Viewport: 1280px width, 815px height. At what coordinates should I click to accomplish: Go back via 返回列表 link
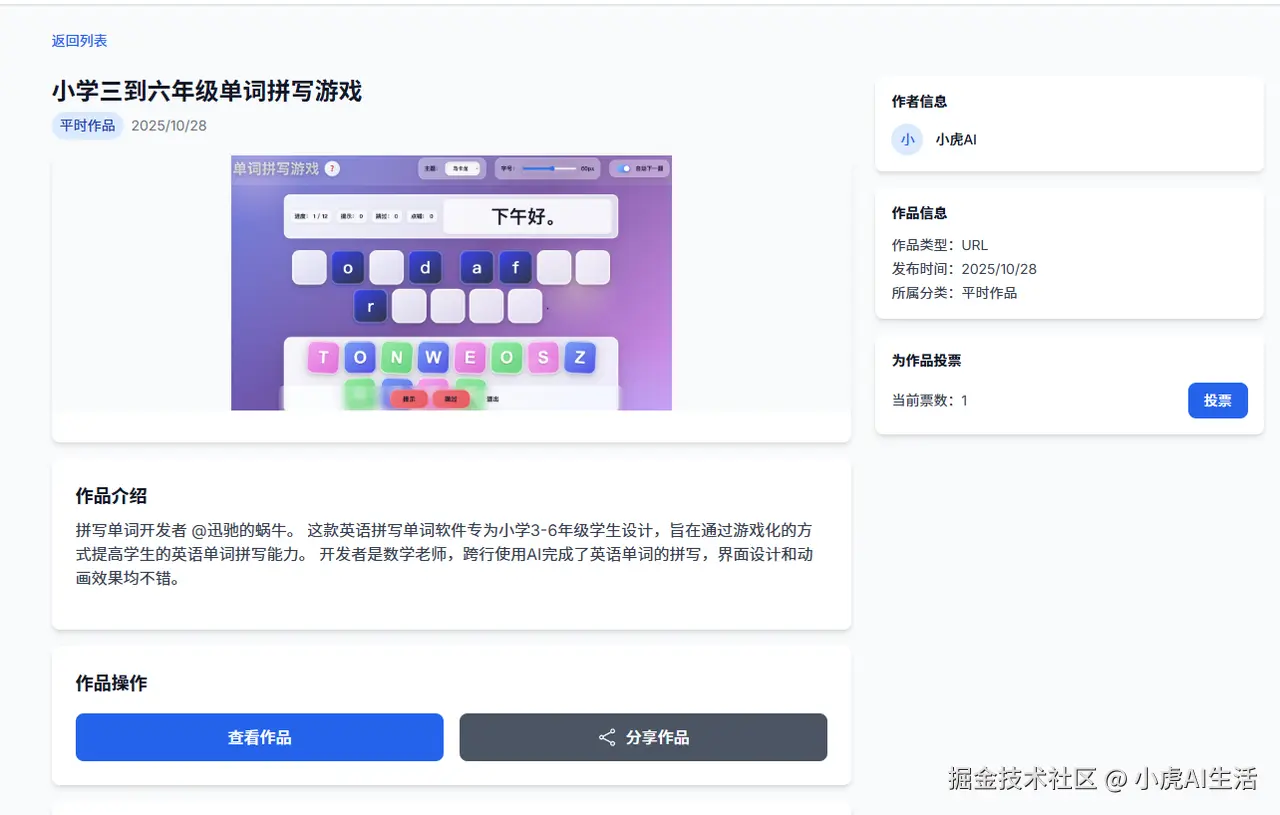79,41
